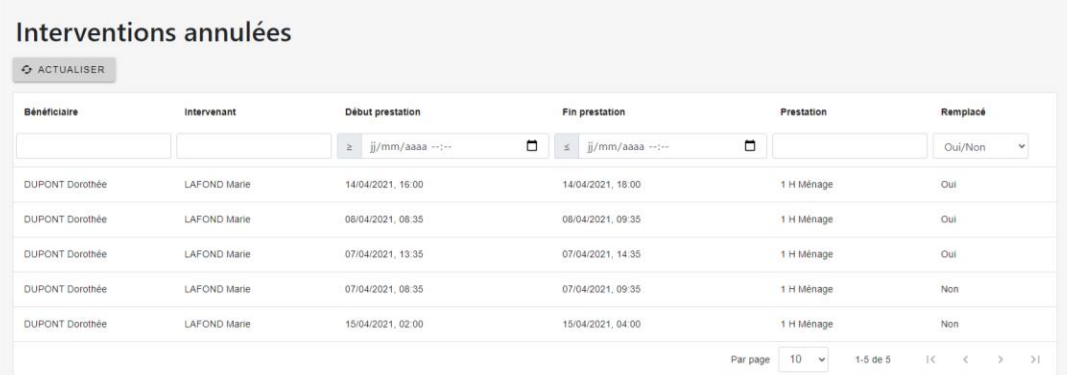Focus the Prestation filter field

coord(849,146)
